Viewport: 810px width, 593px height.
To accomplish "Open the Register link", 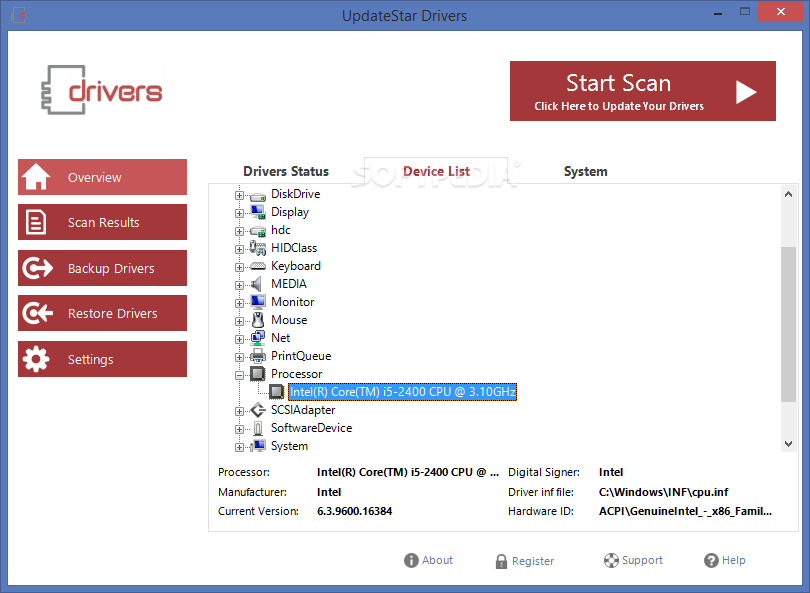I will (524, 561).
